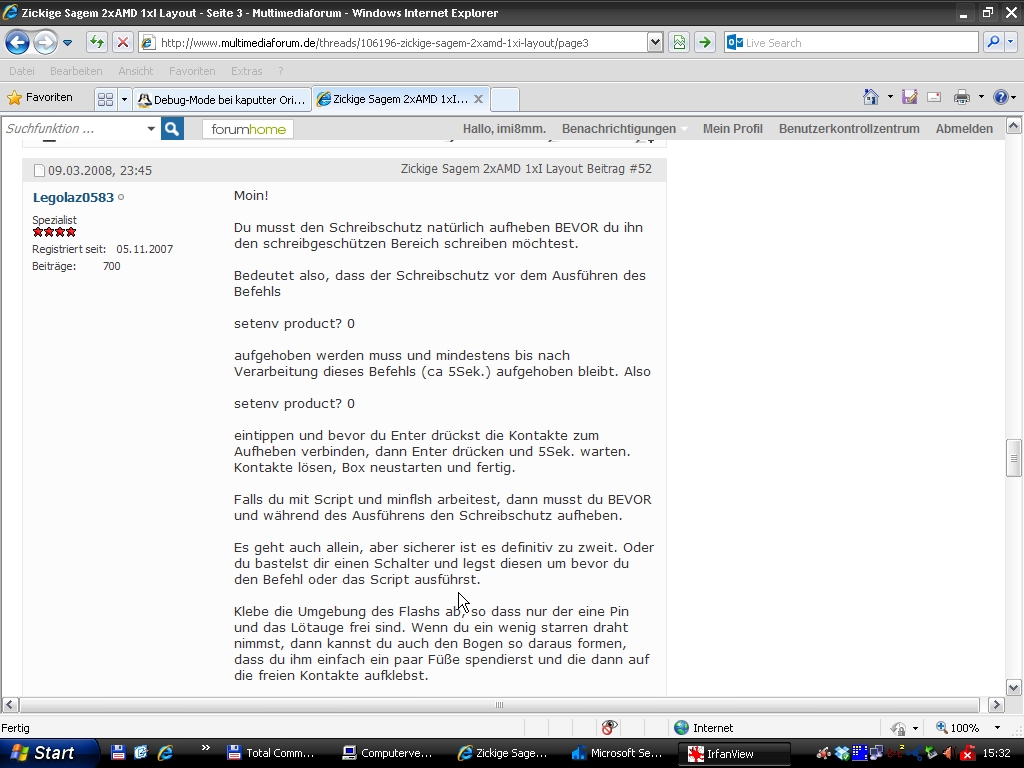Open the Favoriten menu in menu bar
1024x768 pixels.
[192, 71]
